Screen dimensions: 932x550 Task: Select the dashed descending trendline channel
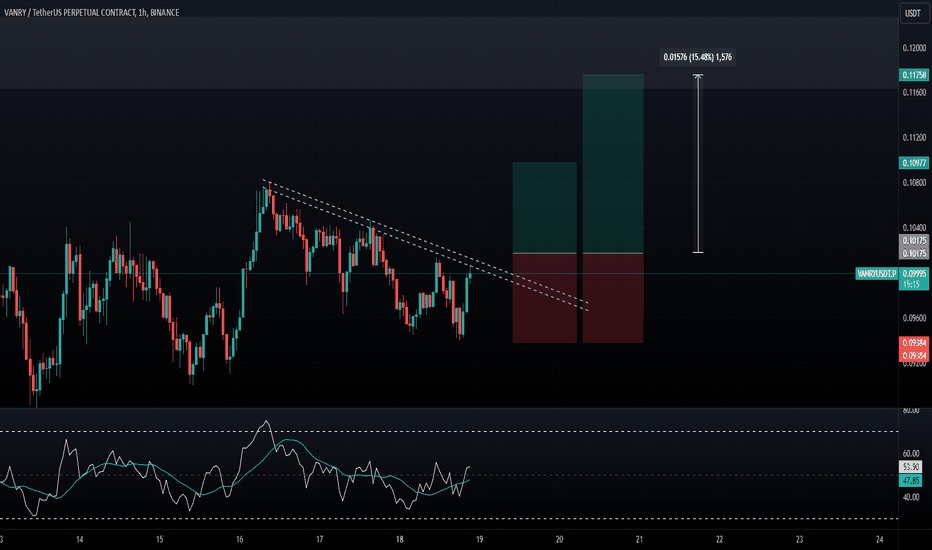(x=426, y=244)
